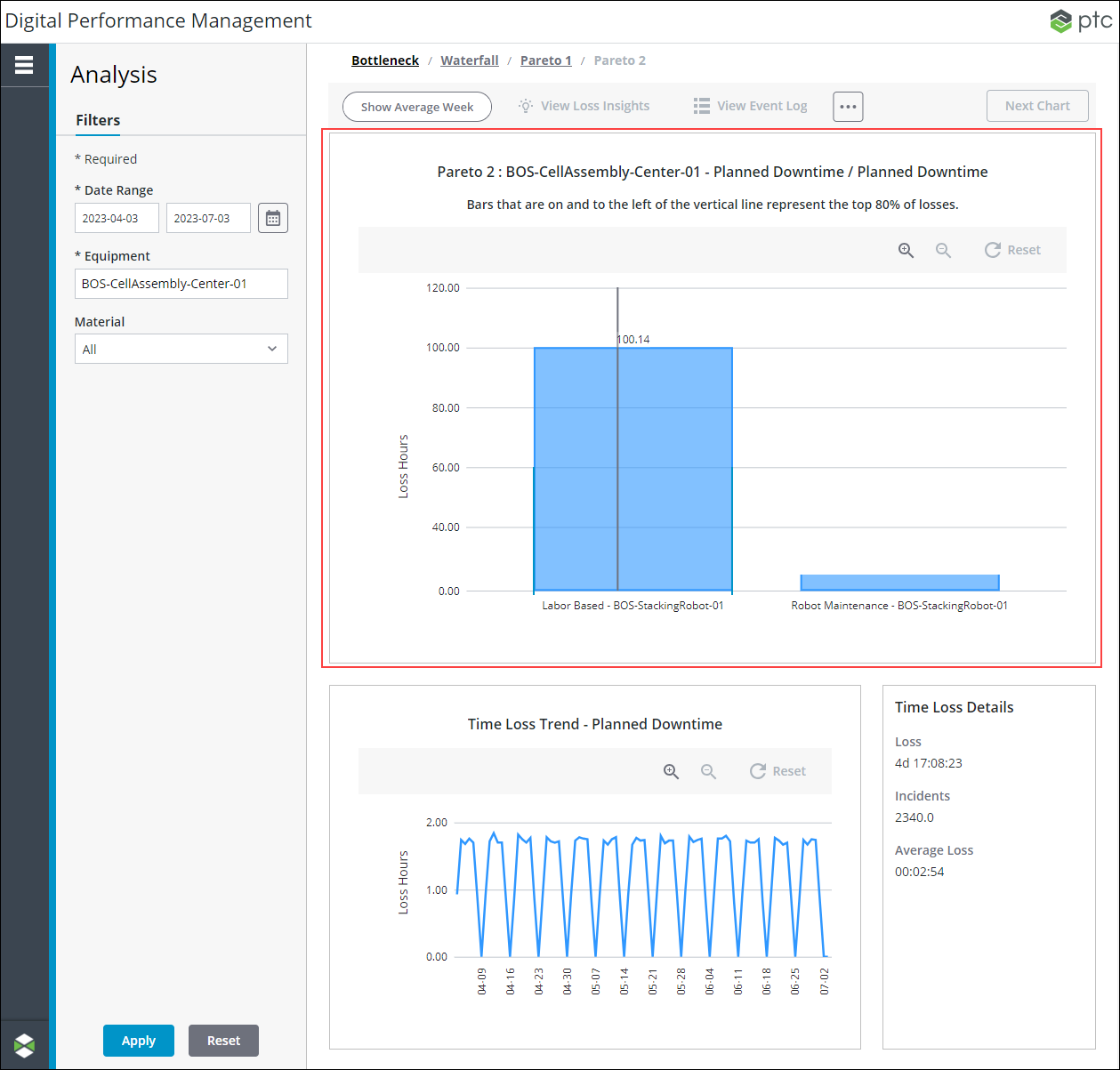Return to Pareto 1 breadcrumb
1120x1070 pixels.
(546, 60)
